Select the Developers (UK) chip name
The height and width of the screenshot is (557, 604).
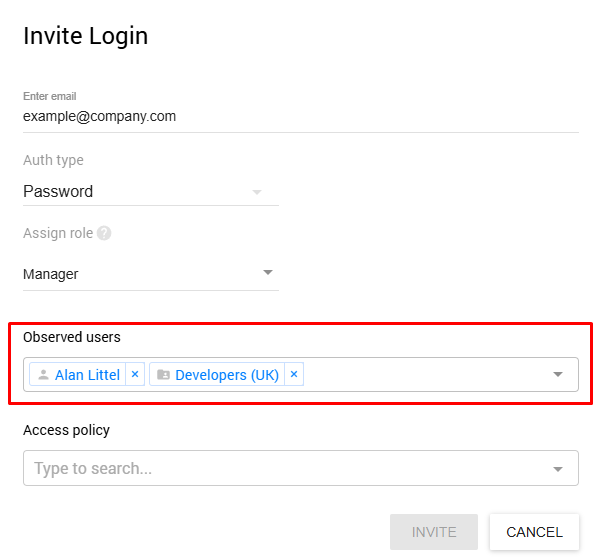(x=227, y=375)
